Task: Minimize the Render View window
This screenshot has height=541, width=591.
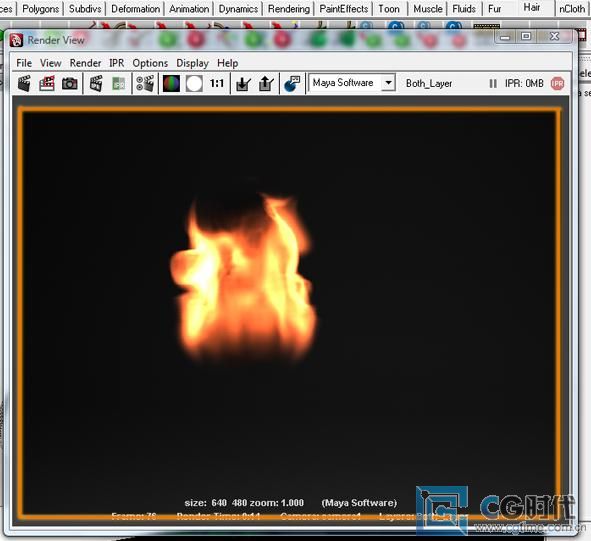Action: [505, 37]
